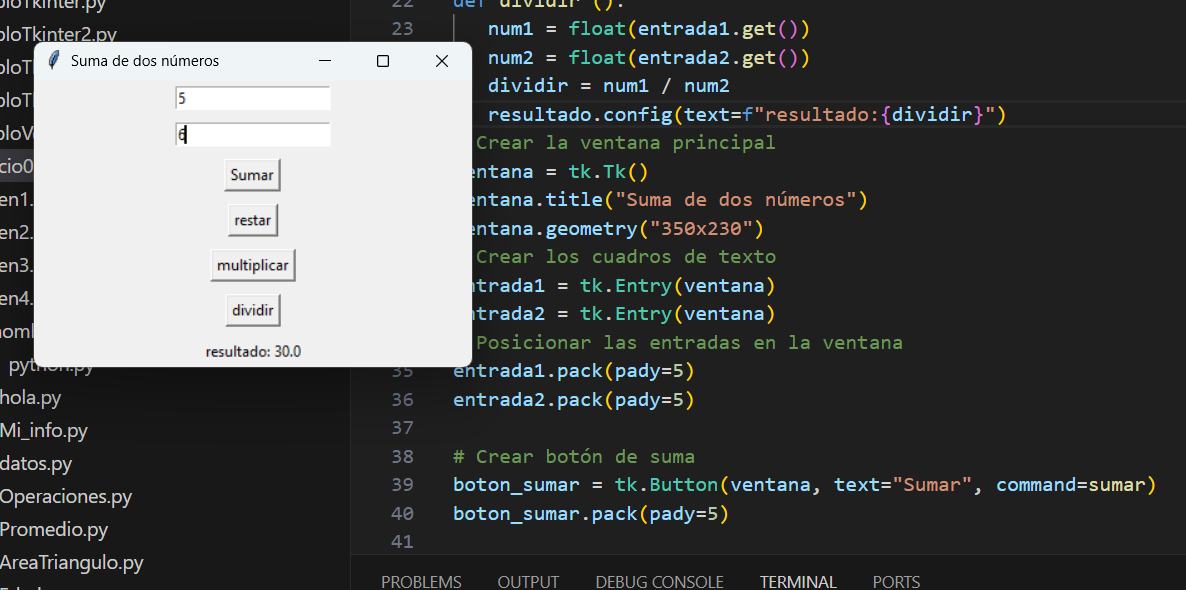Click line number 39 in the editor gutter
This screenshot has height=590, width=1186.
(x=402, y=485)
